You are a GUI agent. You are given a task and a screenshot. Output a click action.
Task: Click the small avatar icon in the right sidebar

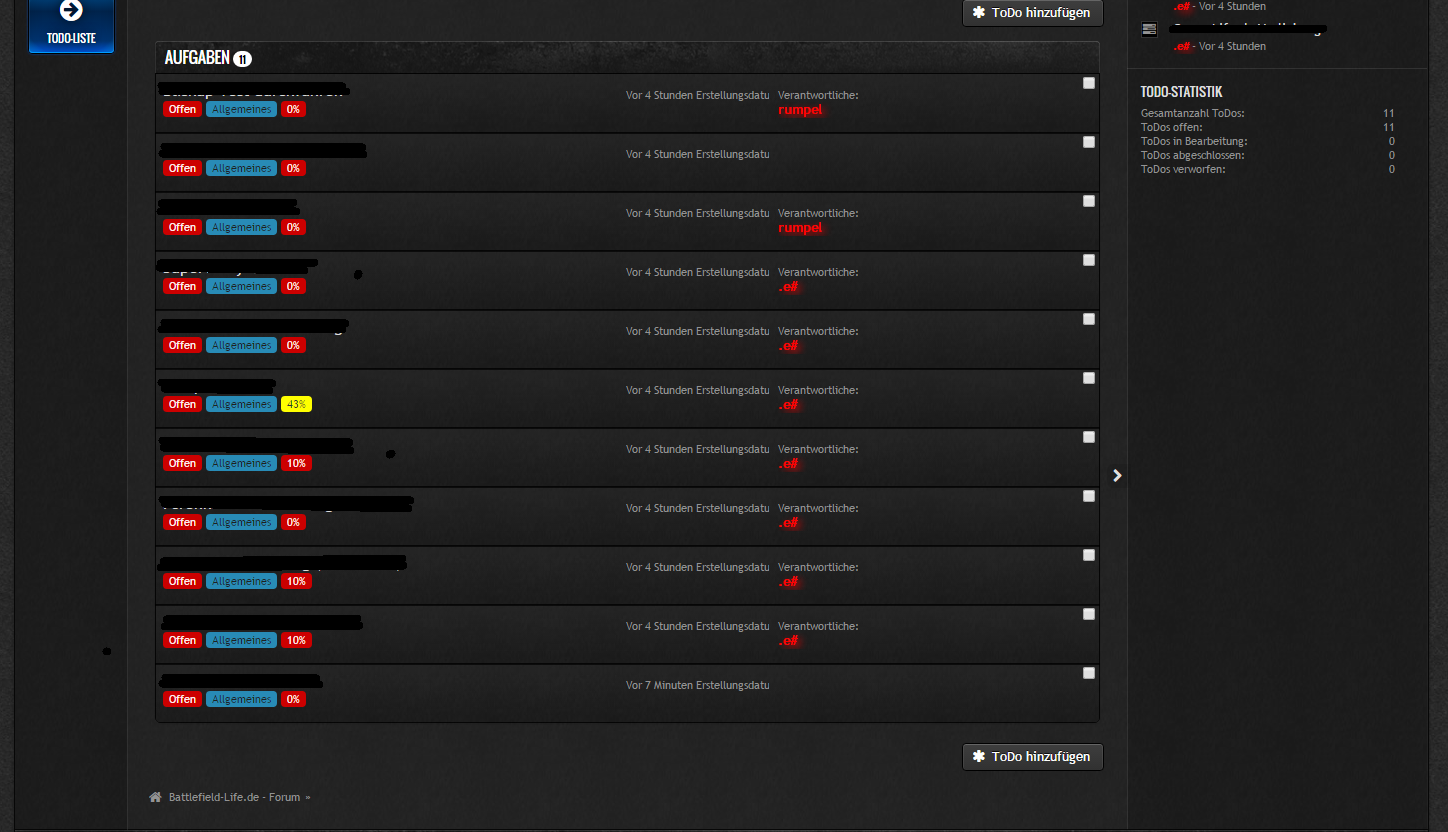[x=1149, y=29]
